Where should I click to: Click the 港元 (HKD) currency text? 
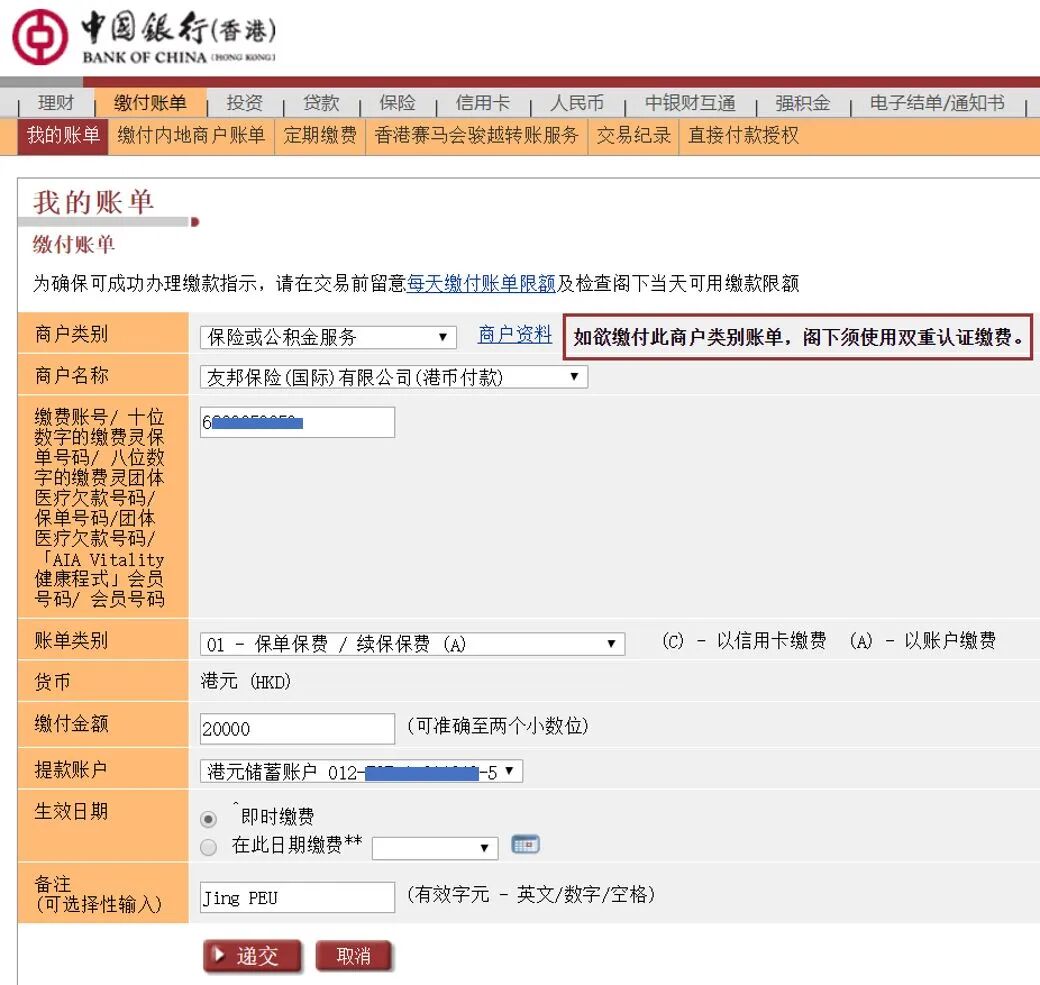click(245, 681)
